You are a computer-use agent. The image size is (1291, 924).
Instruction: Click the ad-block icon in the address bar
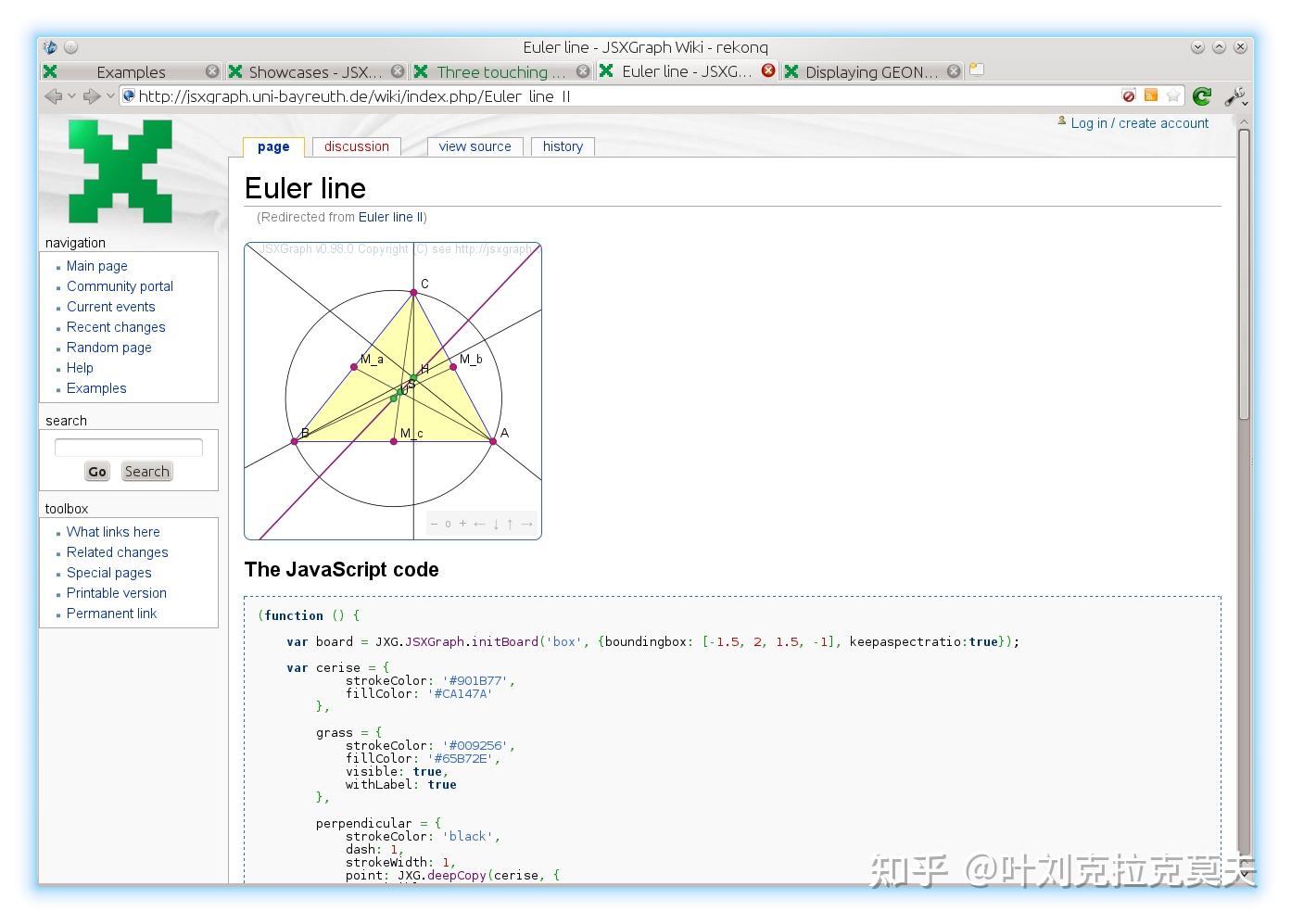[x=1129, y=95]
